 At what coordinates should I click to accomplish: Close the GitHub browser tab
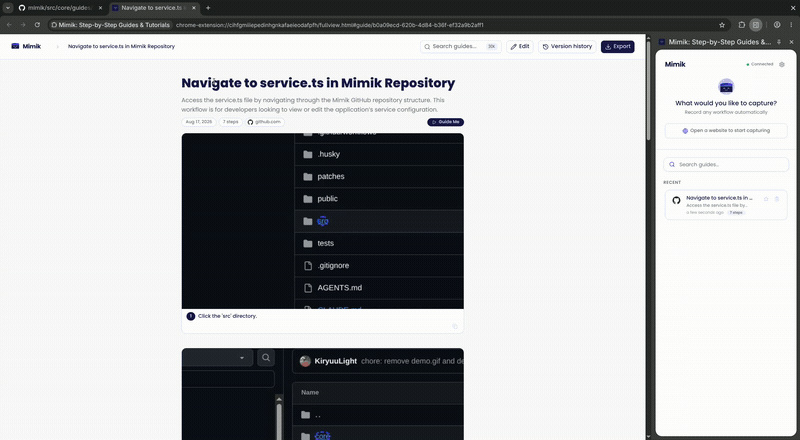[x=100, y=8]
